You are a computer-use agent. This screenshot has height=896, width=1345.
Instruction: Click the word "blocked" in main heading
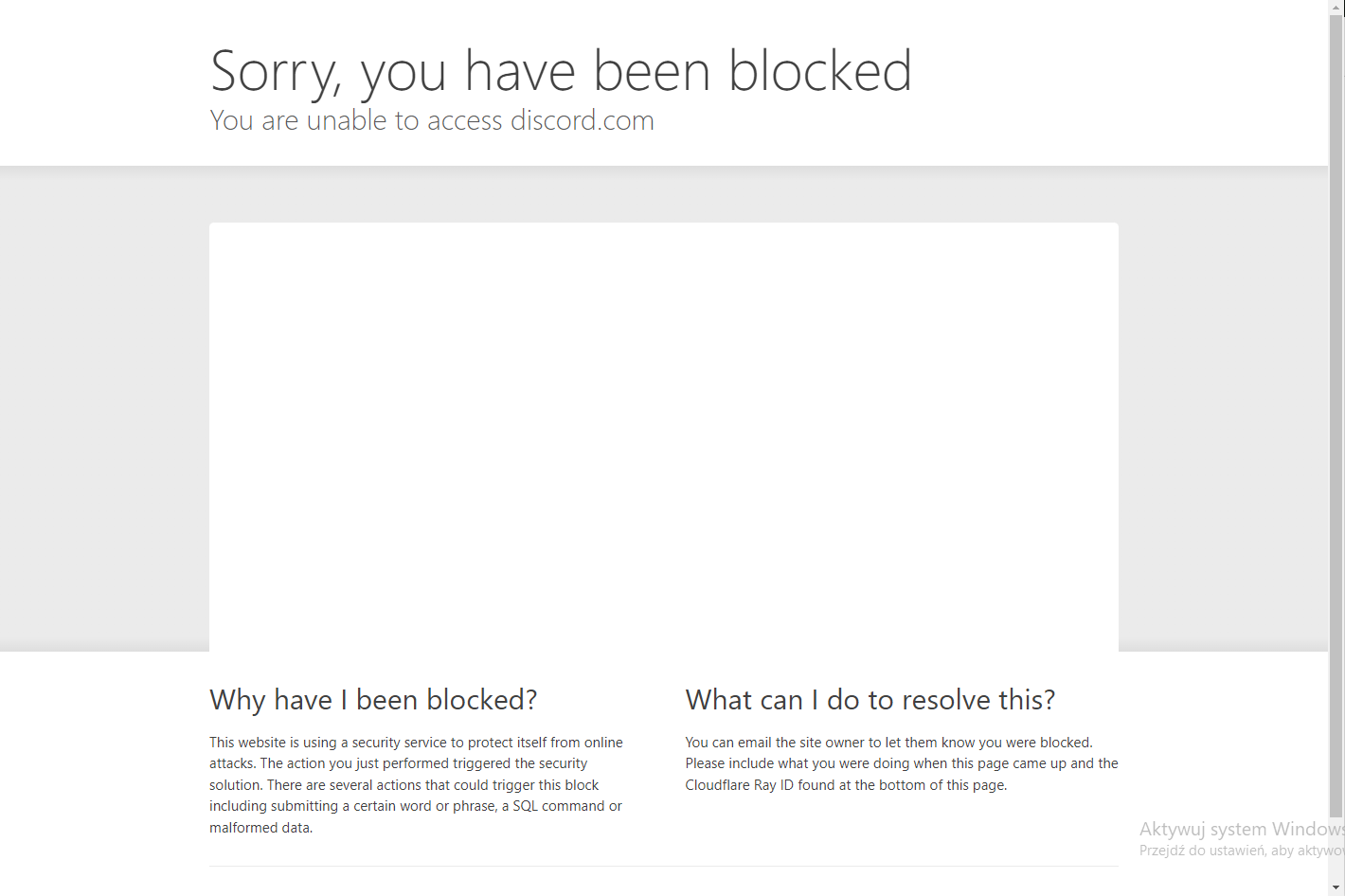coord(819,72)
